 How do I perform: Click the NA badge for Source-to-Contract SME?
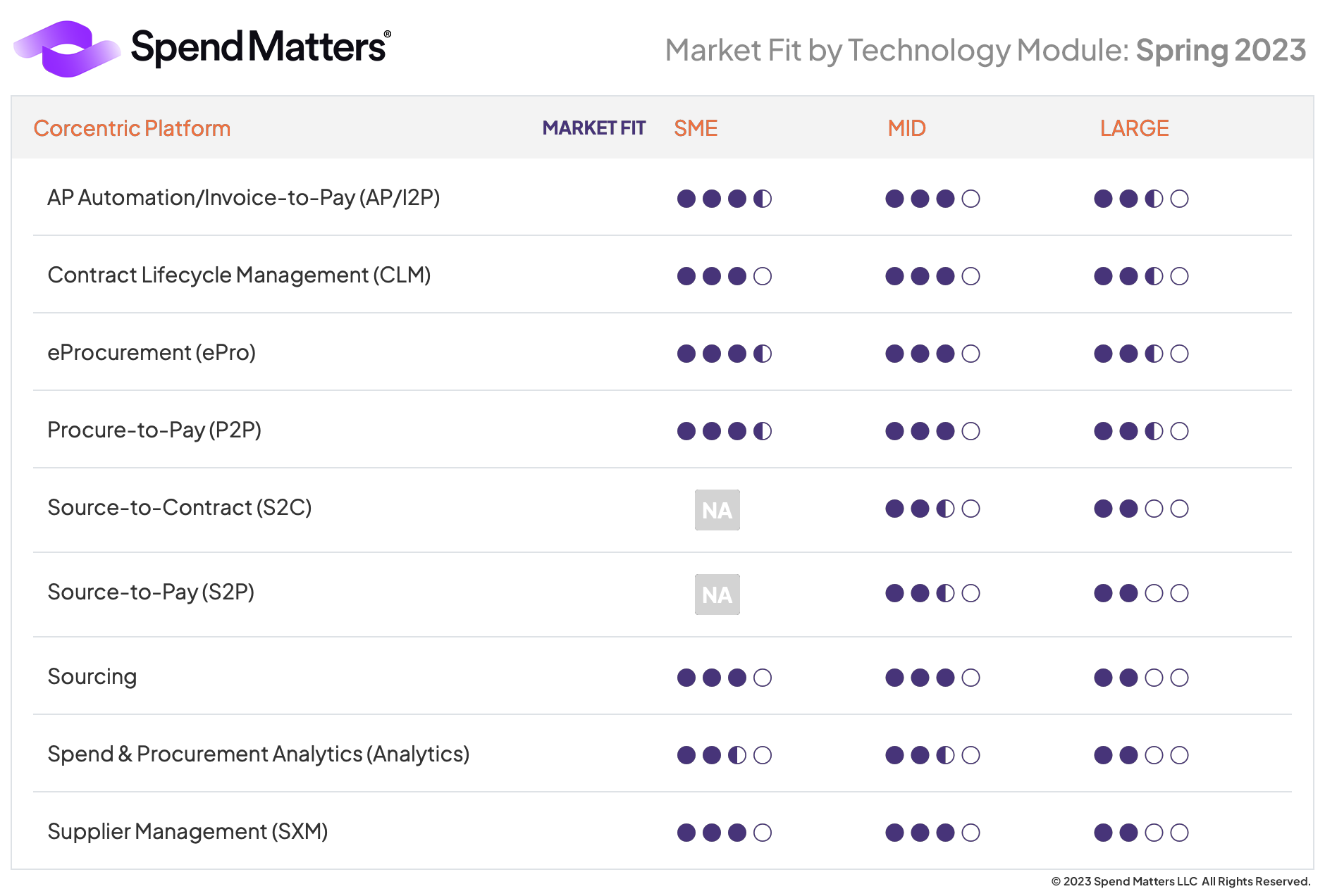click(x=717, y=510)
